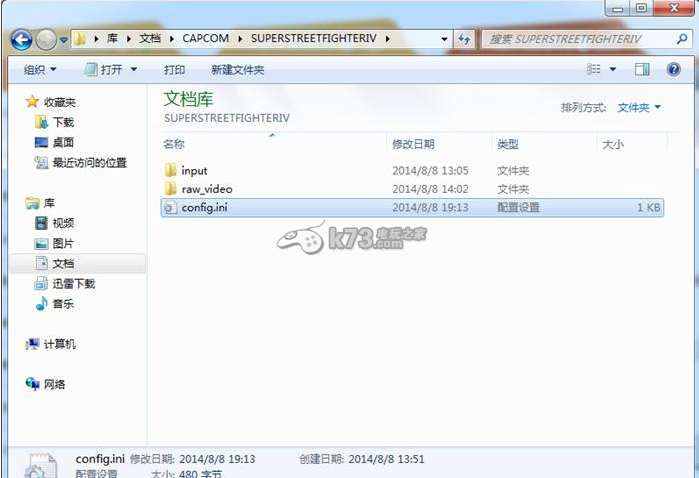Open the 音乐 library
Image resolution: width=699 pixels, height=478 pixels.
(62, 304)
